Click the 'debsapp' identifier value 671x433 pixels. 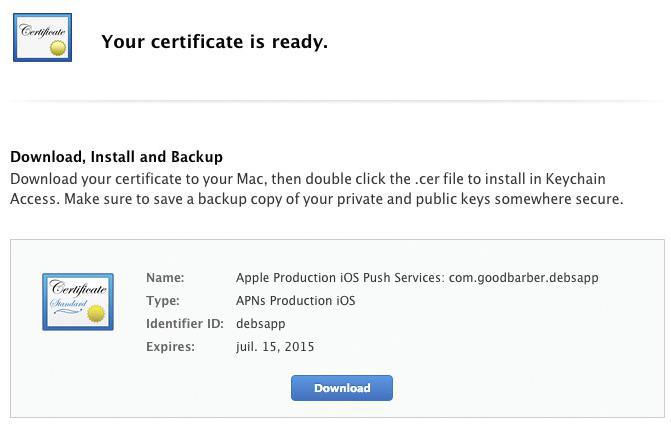click(260, 324)
